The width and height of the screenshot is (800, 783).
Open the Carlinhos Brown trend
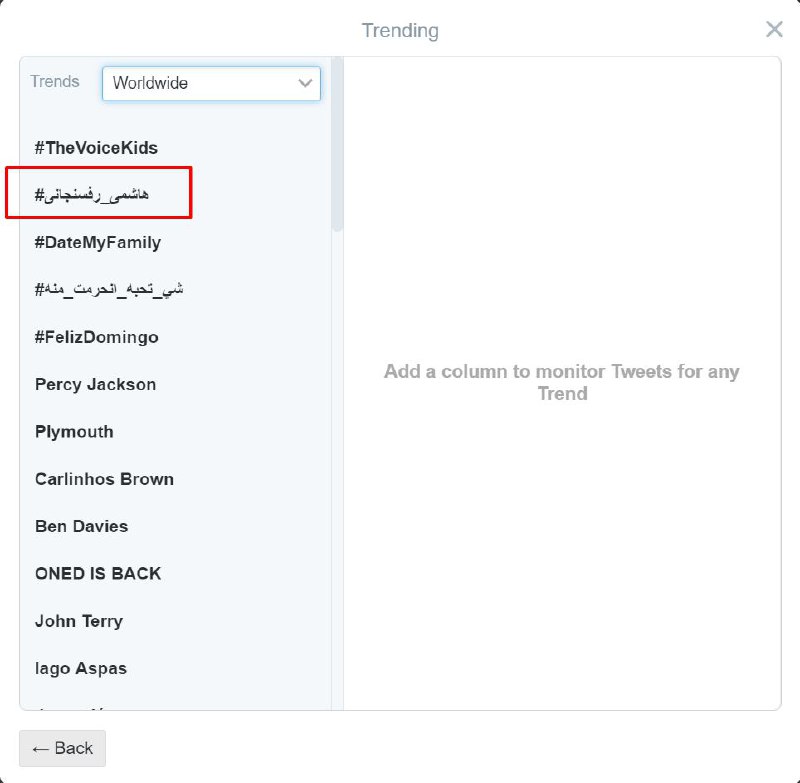pos(104,479)
